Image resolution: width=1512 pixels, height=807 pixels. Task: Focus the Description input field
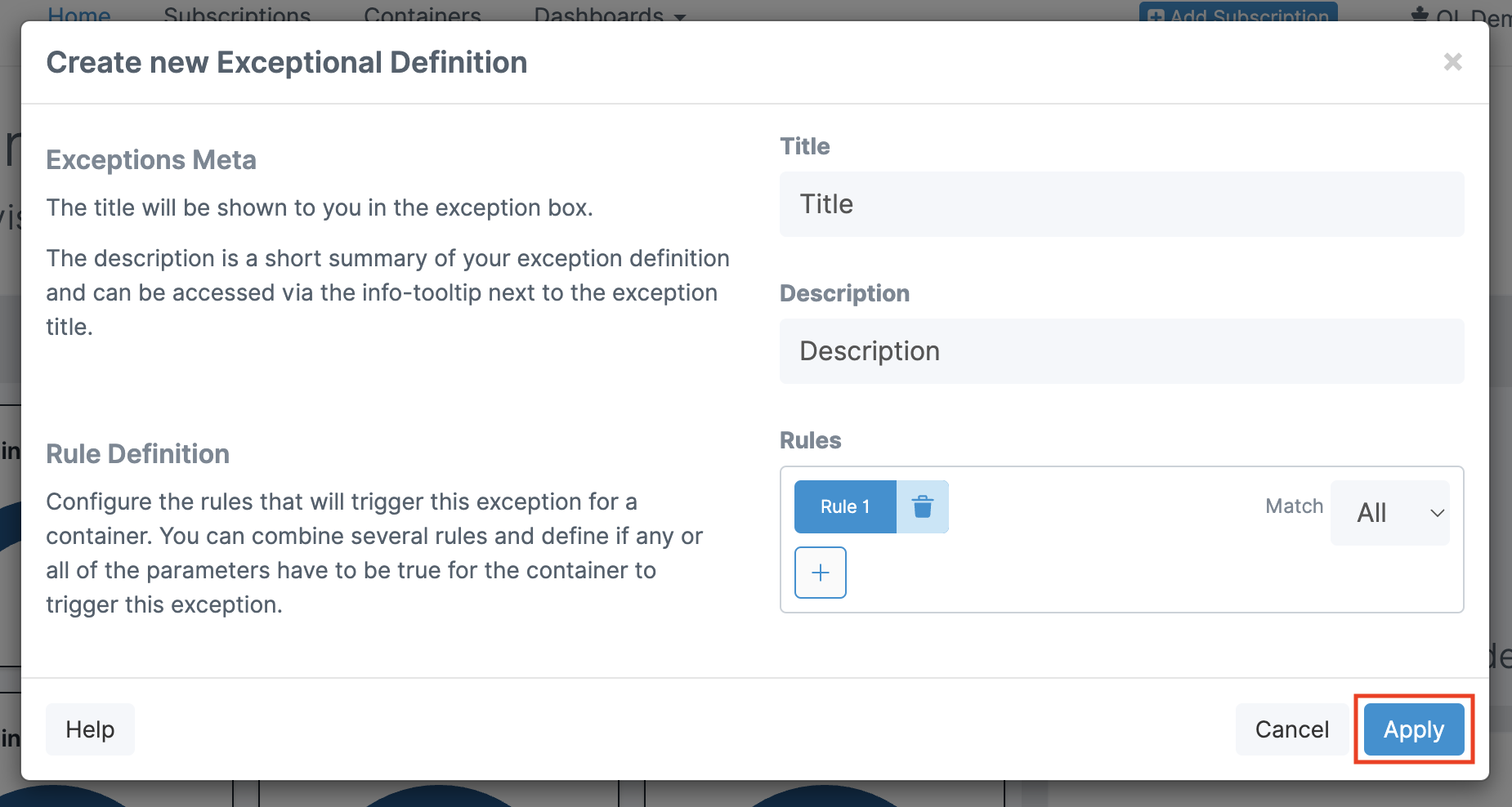coord(1121,351)
